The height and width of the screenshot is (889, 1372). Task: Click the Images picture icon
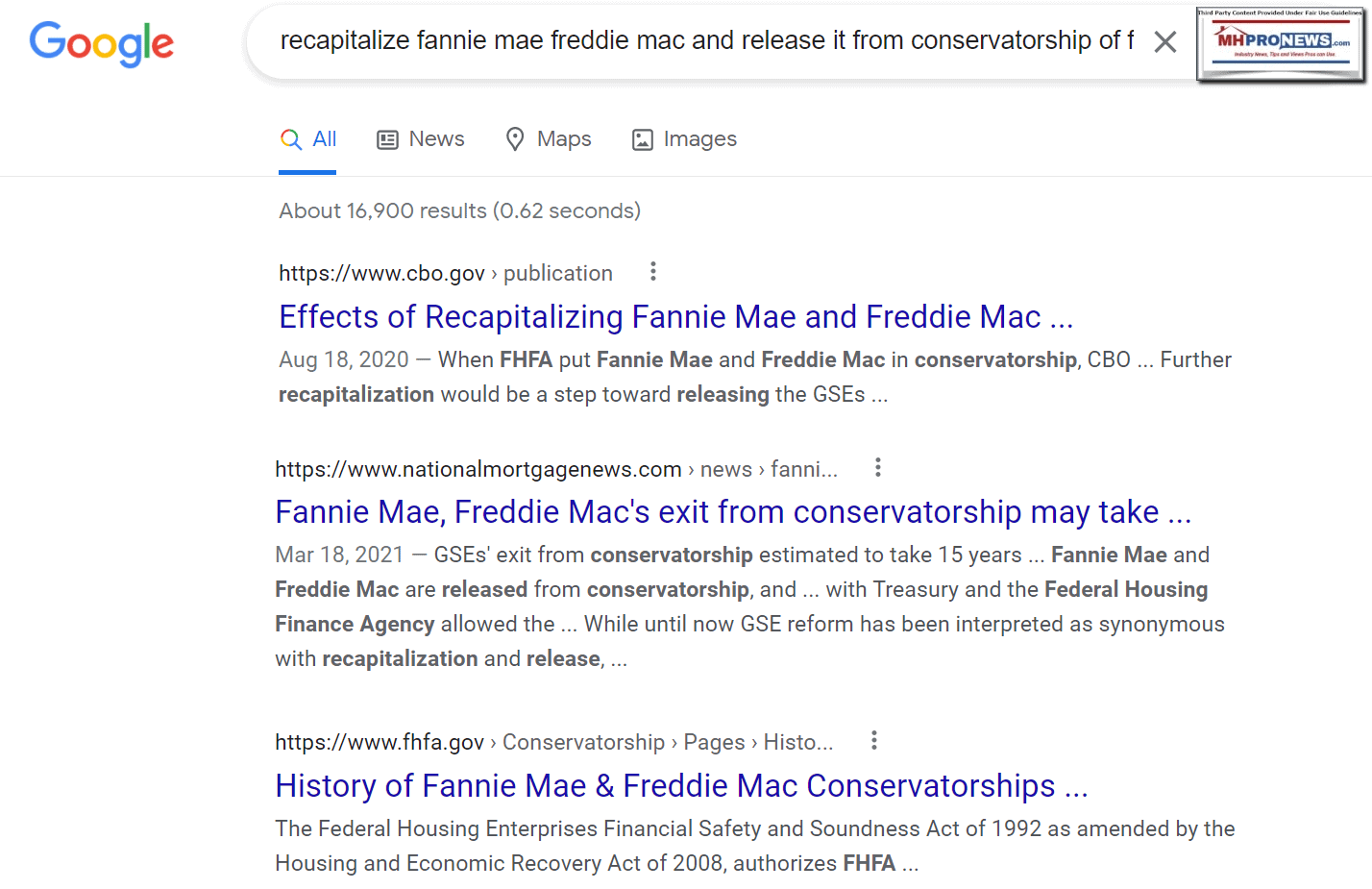tap(643, 140)
